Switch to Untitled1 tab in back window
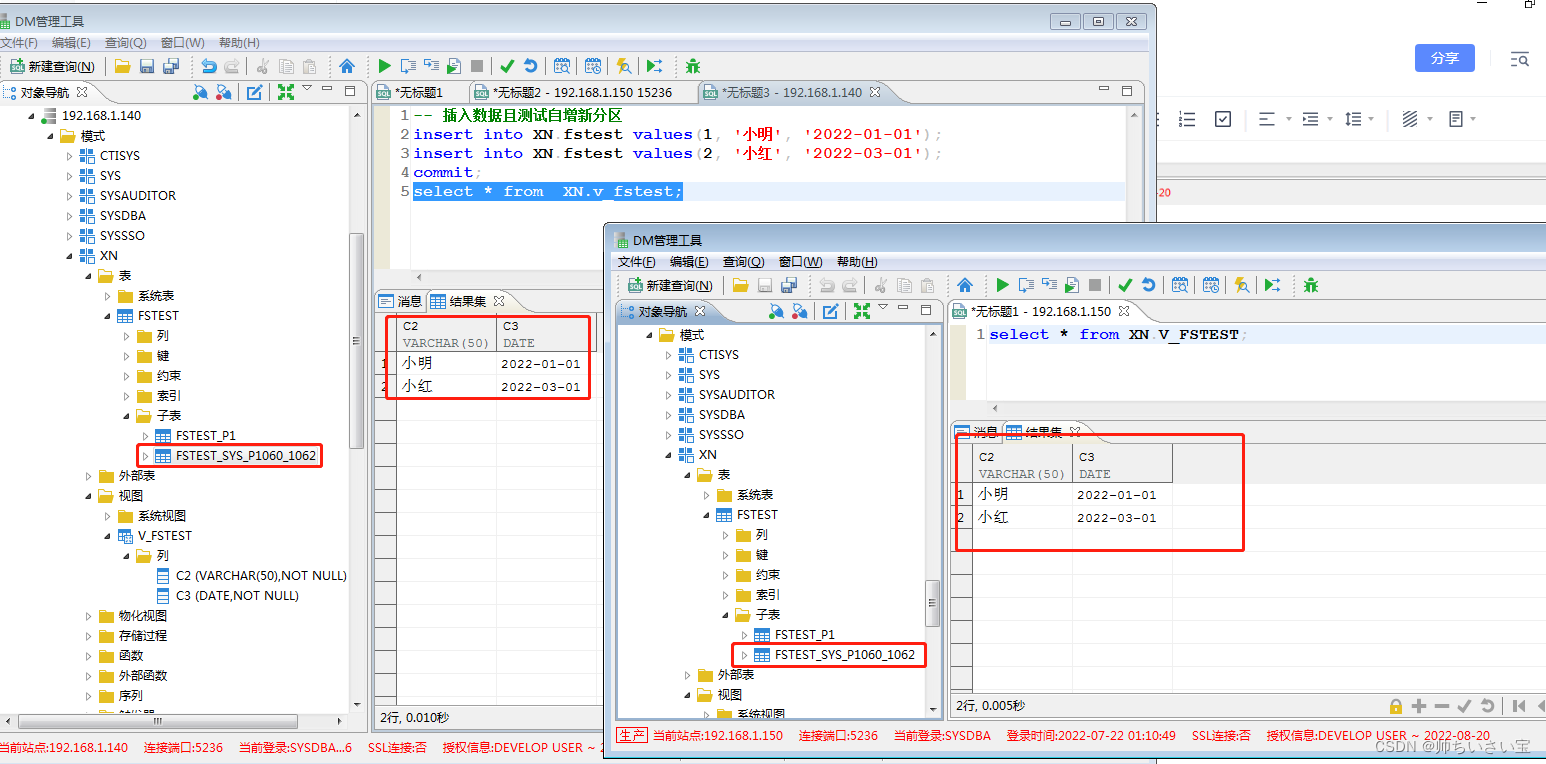Image resolution: width=1546 pixels, height=764 pixels. point(409,92)
